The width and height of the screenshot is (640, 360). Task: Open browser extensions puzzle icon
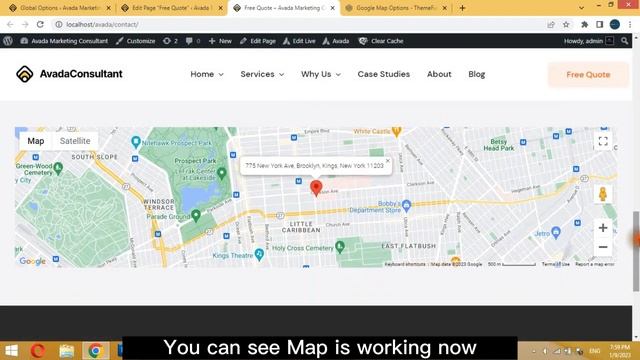(584, 24)
